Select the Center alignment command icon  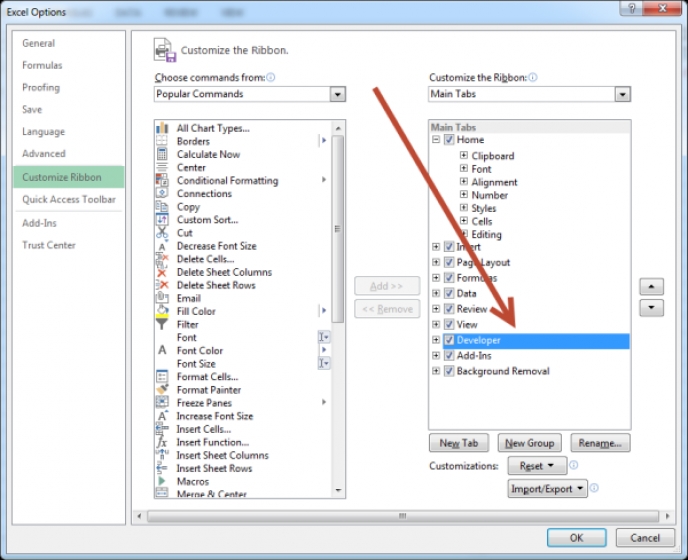162,167
